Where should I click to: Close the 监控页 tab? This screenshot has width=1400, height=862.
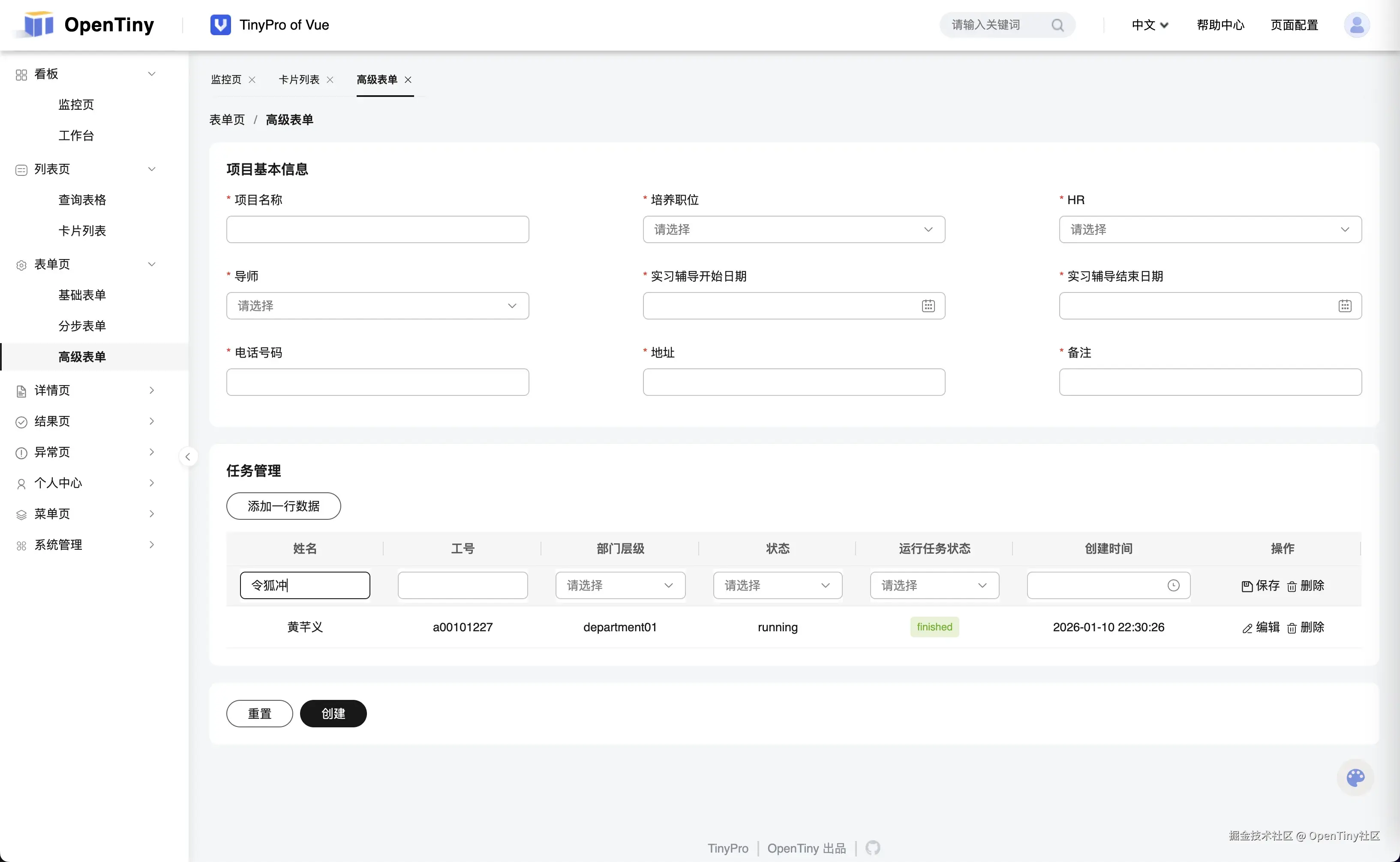[x=252, y=80]
